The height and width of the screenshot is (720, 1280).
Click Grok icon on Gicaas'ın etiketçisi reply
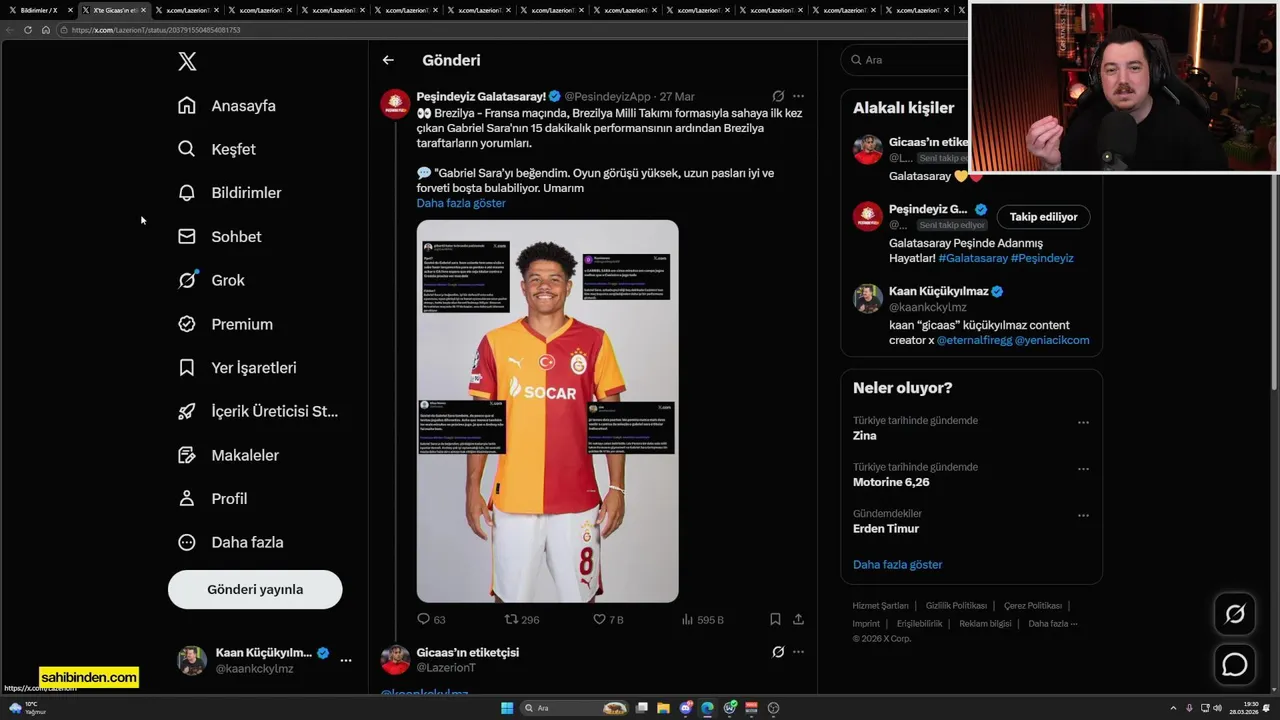(778, 652)
